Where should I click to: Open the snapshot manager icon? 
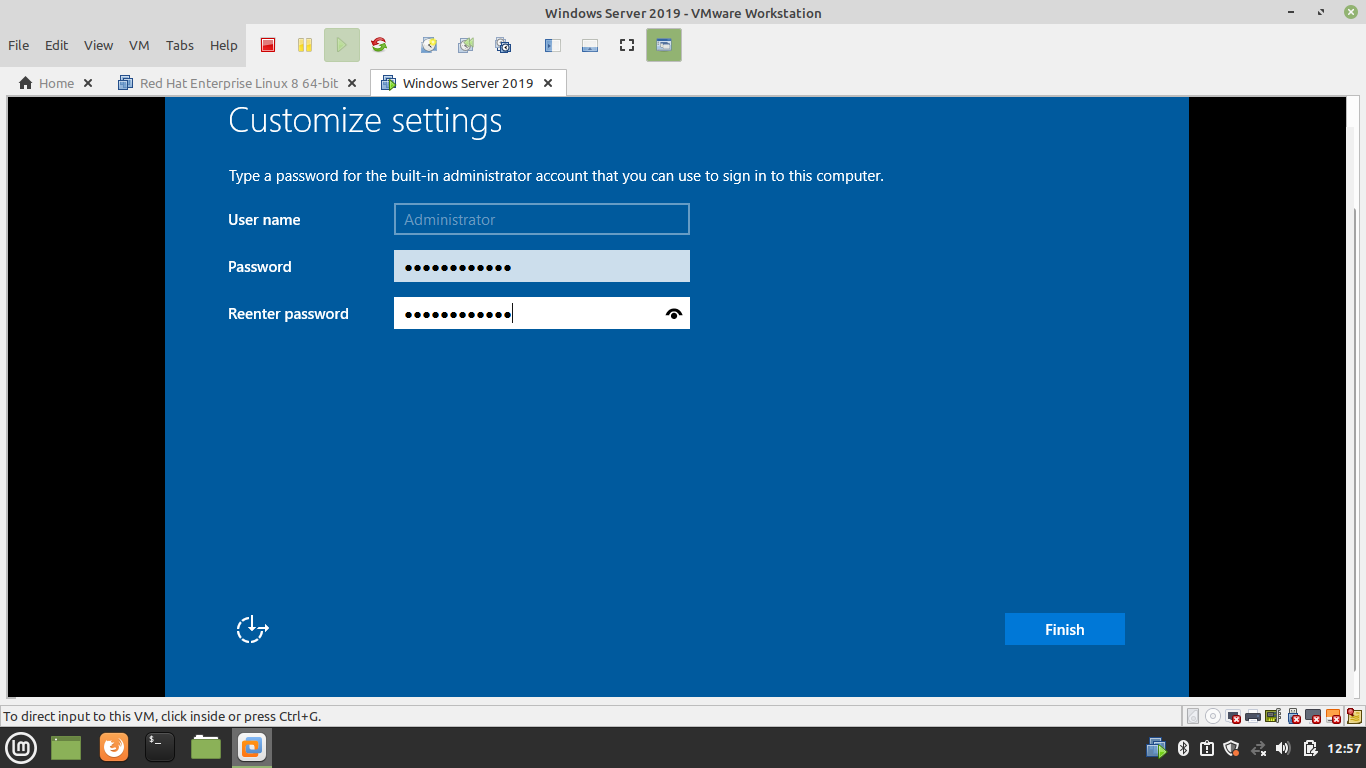(x=503, y=45)
